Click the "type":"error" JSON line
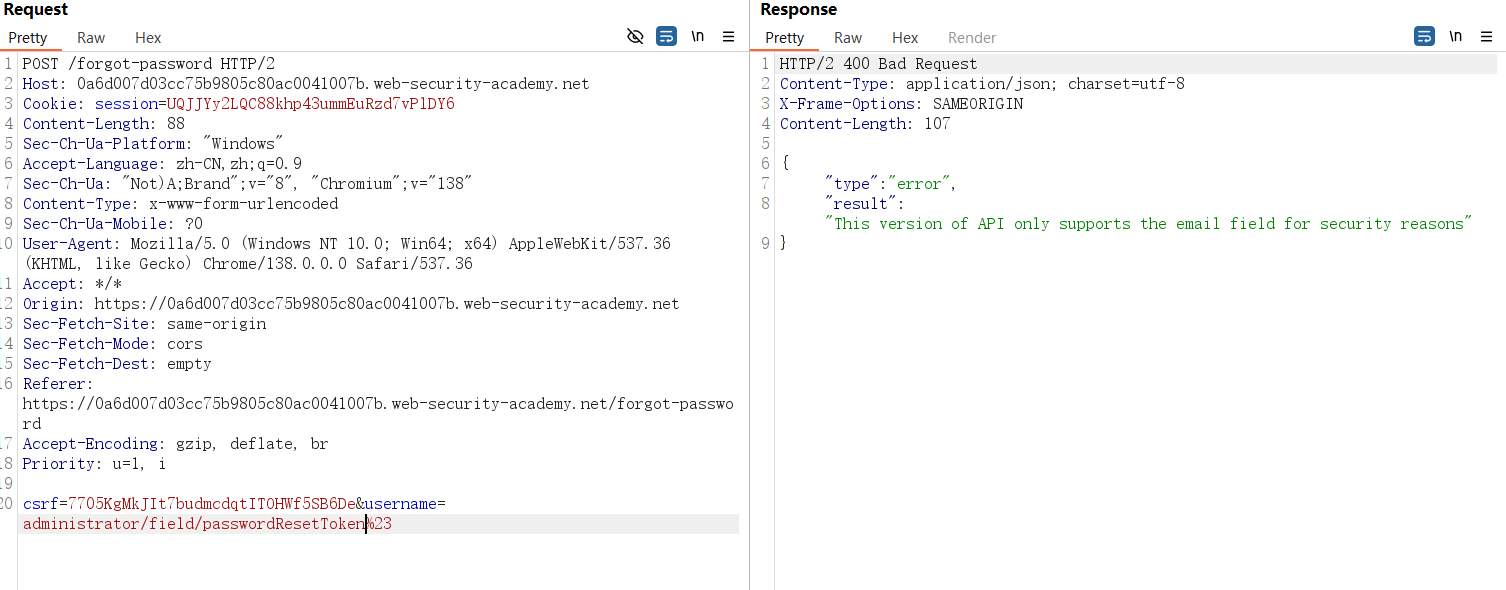The image size is (1506, 590). (x=891, y=184)
